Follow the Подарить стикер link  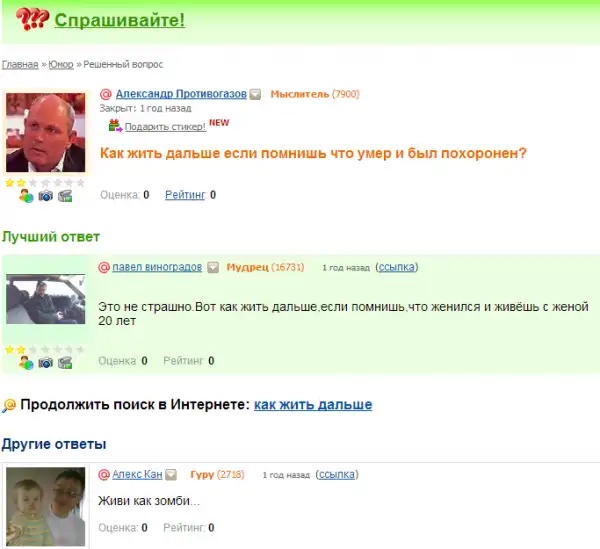click(165, 127)
